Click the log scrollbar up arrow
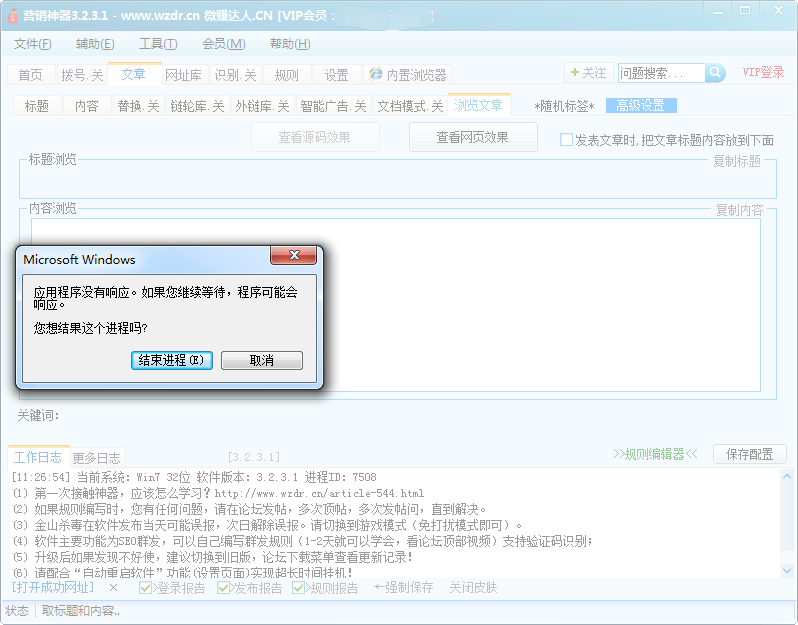 coord(787,477)
